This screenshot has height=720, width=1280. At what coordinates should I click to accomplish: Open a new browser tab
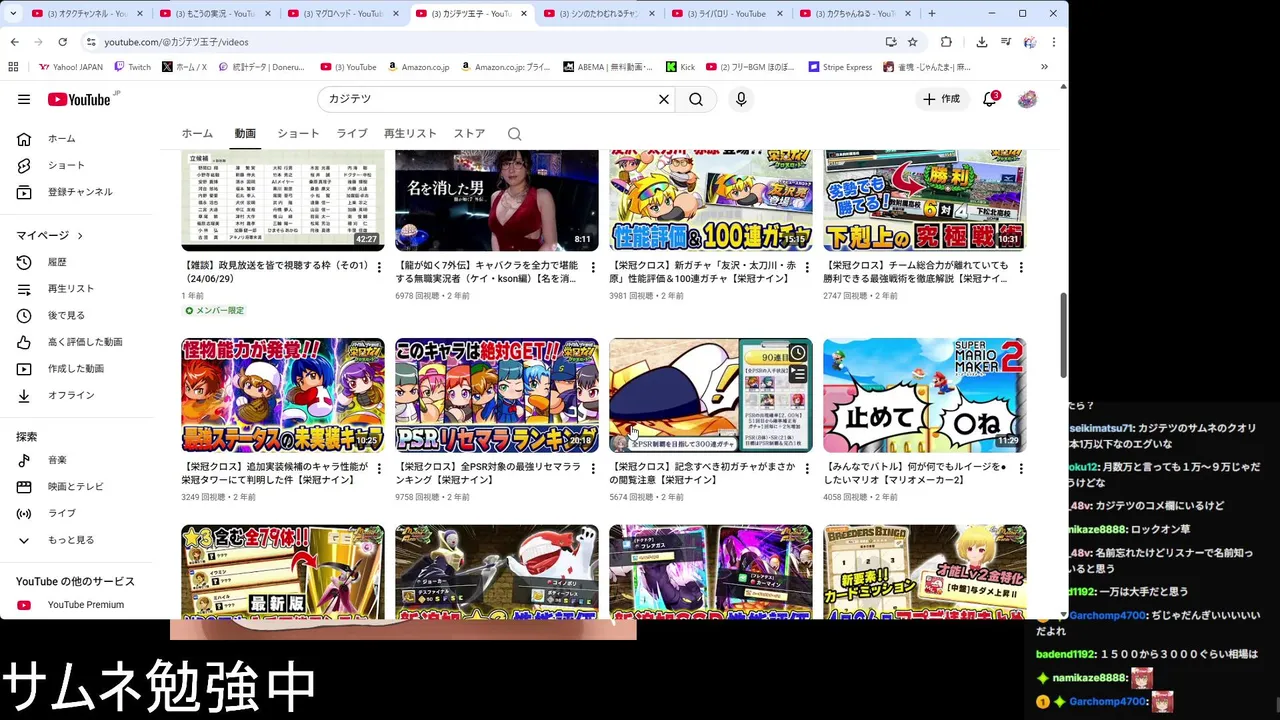click(932, 14)
